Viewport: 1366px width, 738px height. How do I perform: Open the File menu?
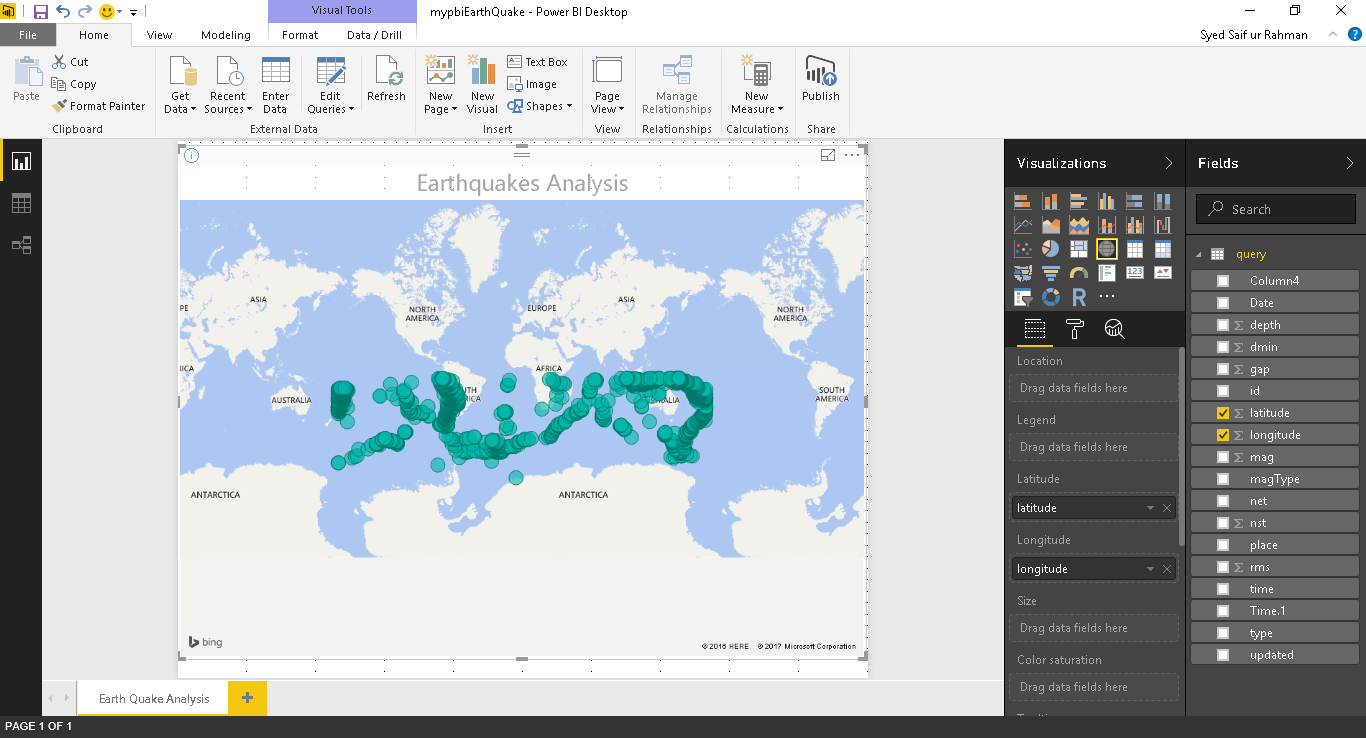tap(28, 34)
